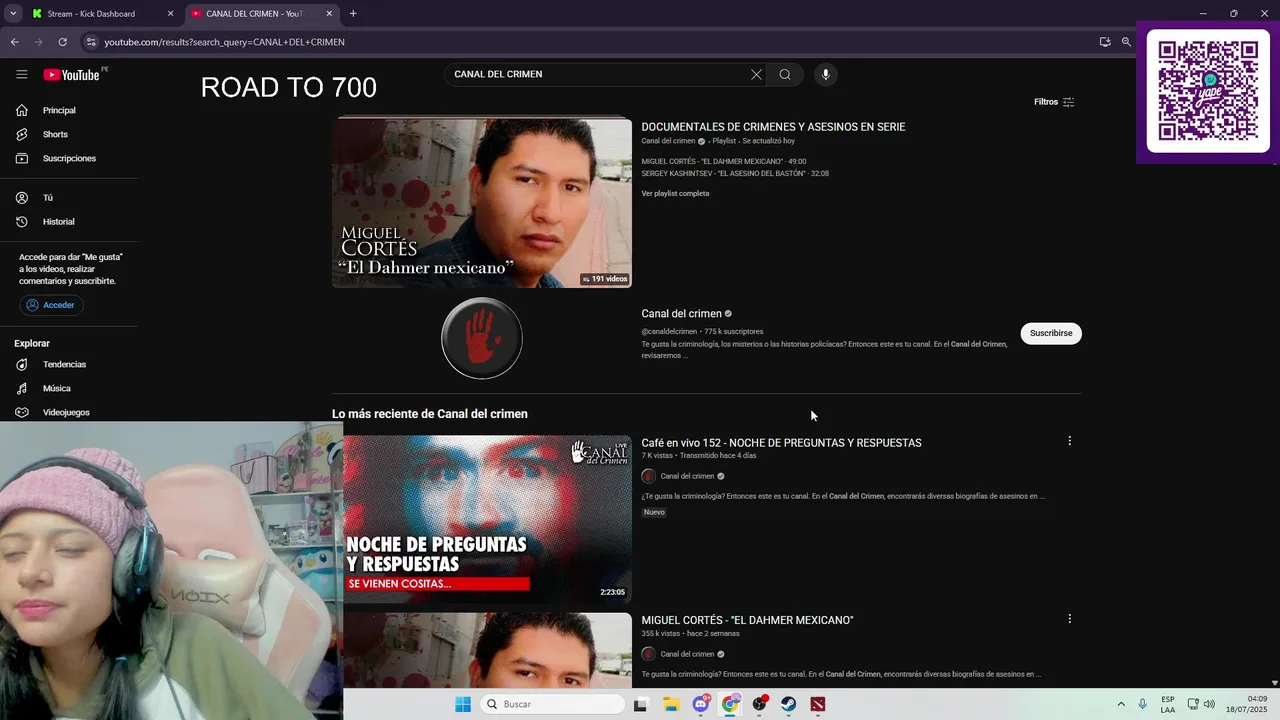Open Canal del crimen channel name
Viewport: 1280px width, 720px height.
681,314
